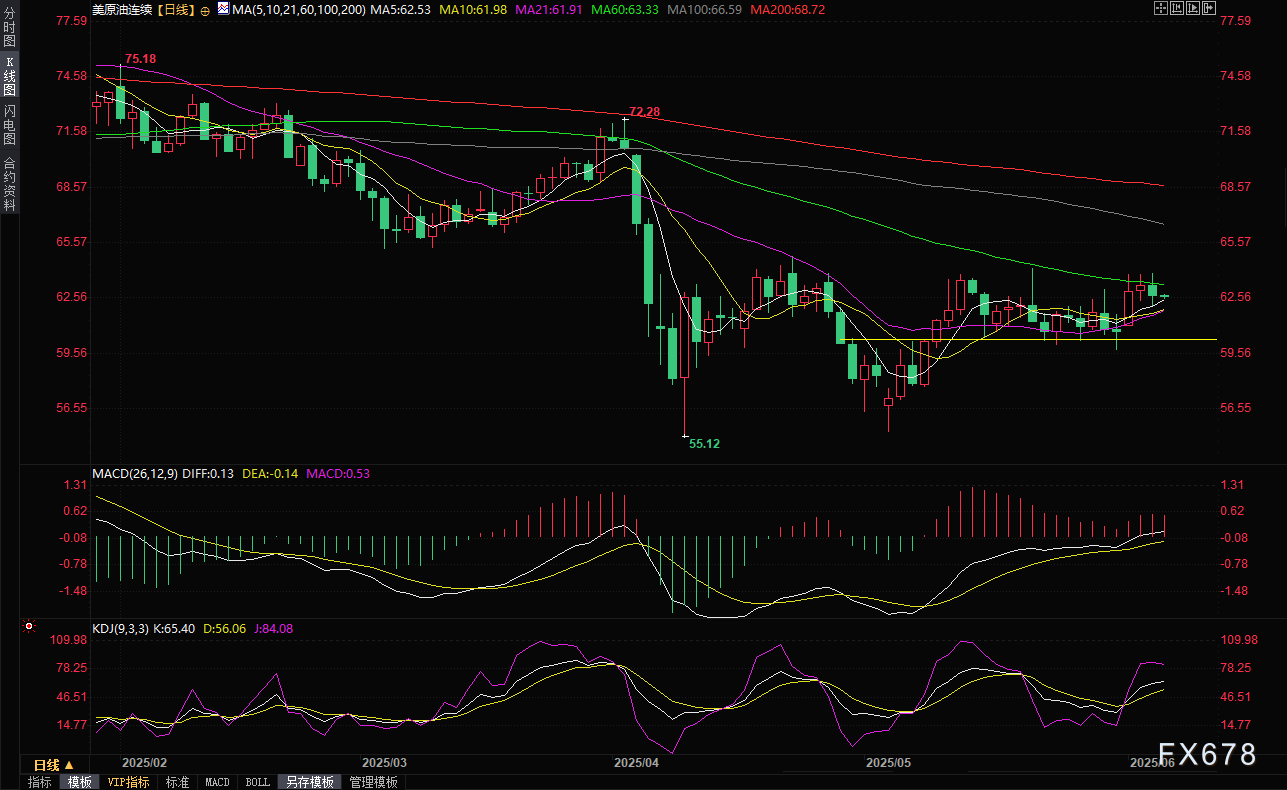This screenshot has height=790, width=1287.
Task: Select the 模板 tab in bottom bar
Action: tap(79, 782)
